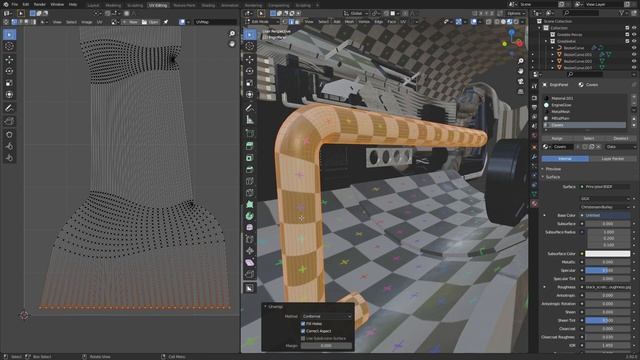Select the Scale tool in UV editor
The height and width of the screenshot is (360, 640).
(9, 83)
